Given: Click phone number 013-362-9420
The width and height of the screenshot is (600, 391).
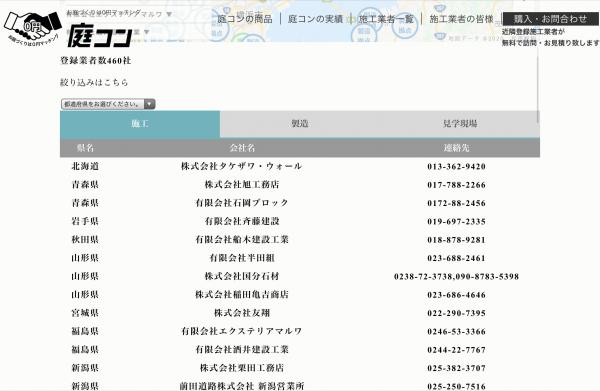Looking at the screenshot, I should (457, 166).
